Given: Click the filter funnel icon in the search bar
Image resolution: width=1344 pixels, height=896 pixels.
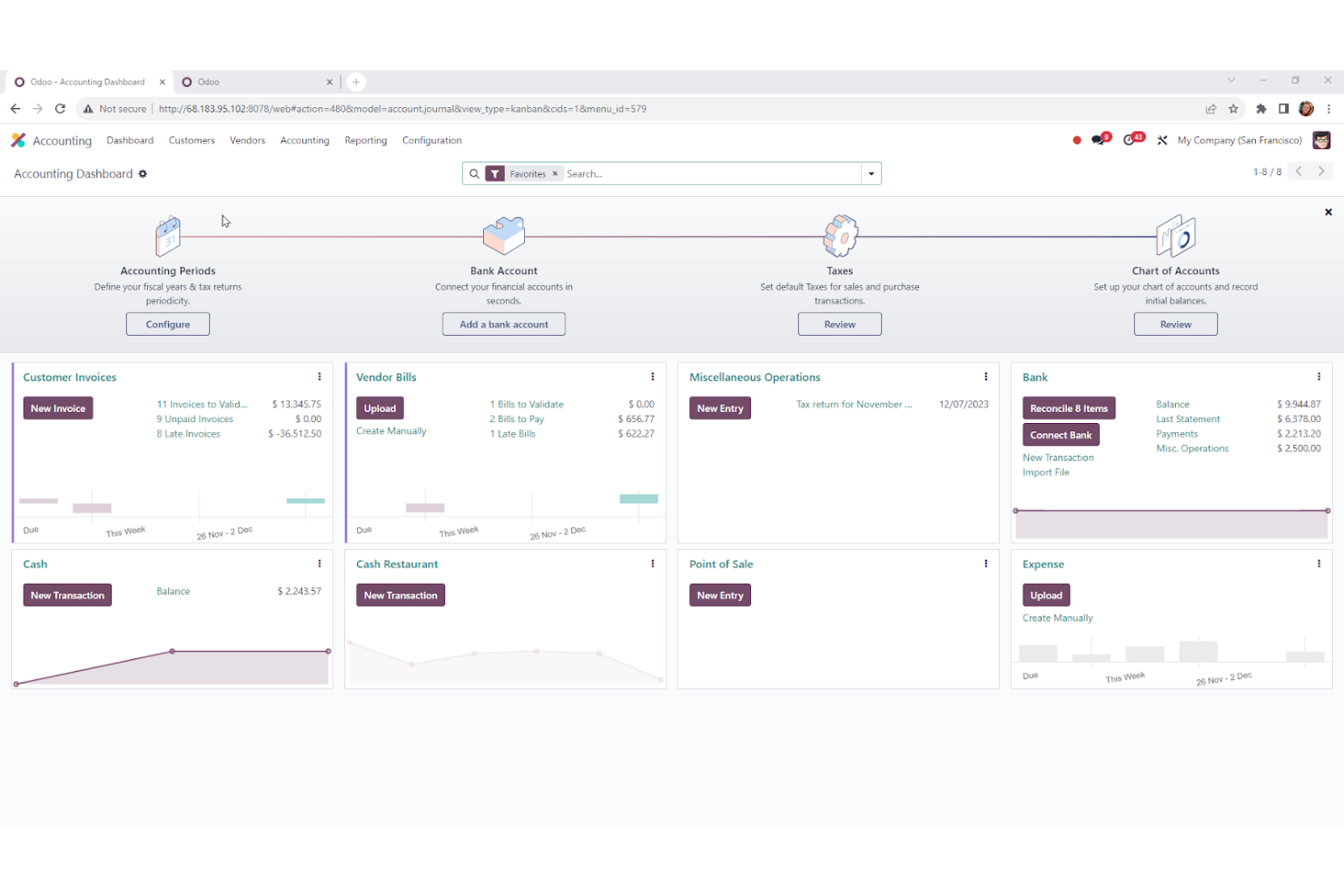Looking at the screenshot, I should pos(495,172).
